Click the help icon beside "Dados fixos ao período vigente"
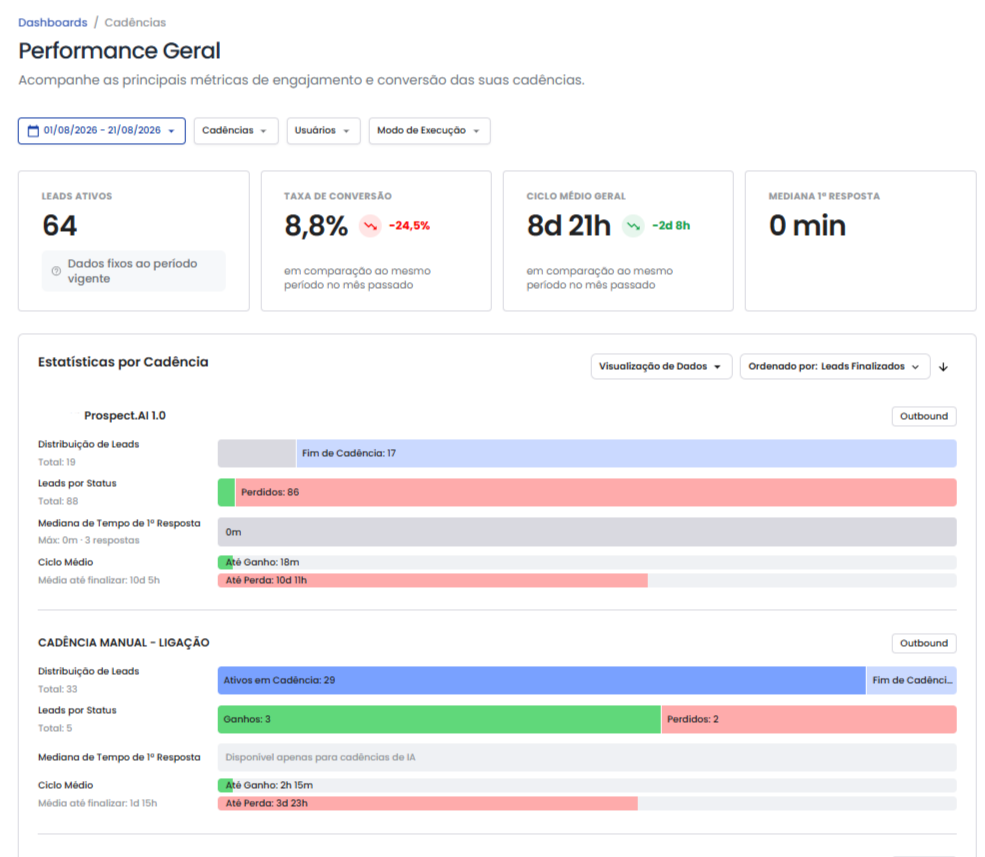Image resolution: width=985 pixels, height=857 pixels. (56, 271)
